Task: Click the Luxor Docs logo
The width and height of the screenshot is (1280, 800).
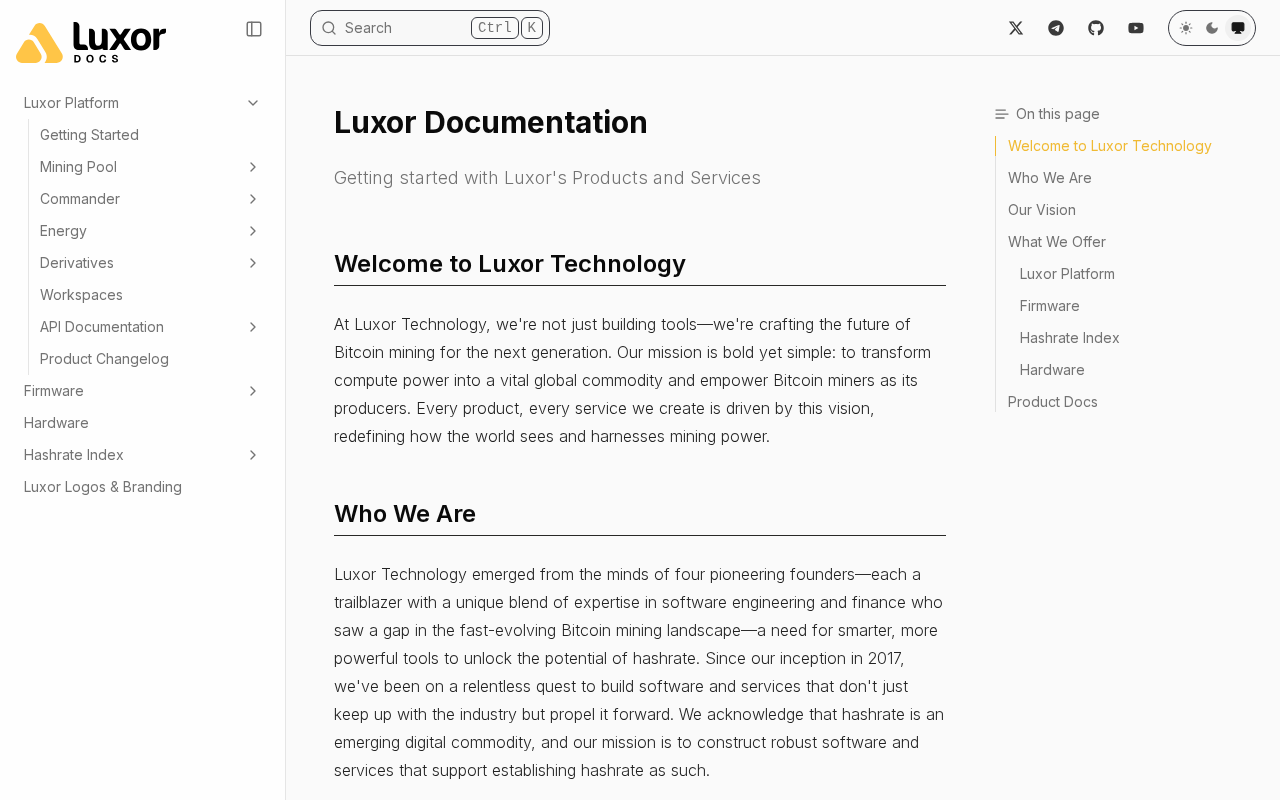Action: pos(91,42)
